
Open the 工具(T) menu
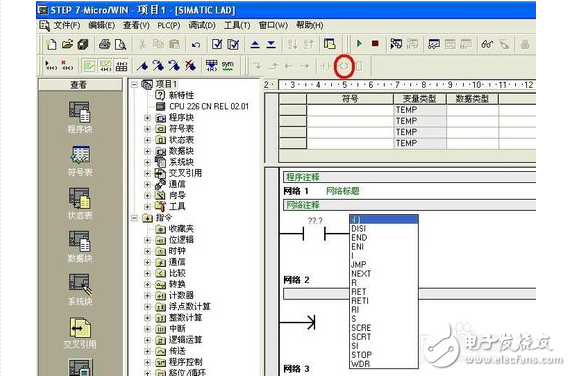pyautogui.click(x=237, y=25)
